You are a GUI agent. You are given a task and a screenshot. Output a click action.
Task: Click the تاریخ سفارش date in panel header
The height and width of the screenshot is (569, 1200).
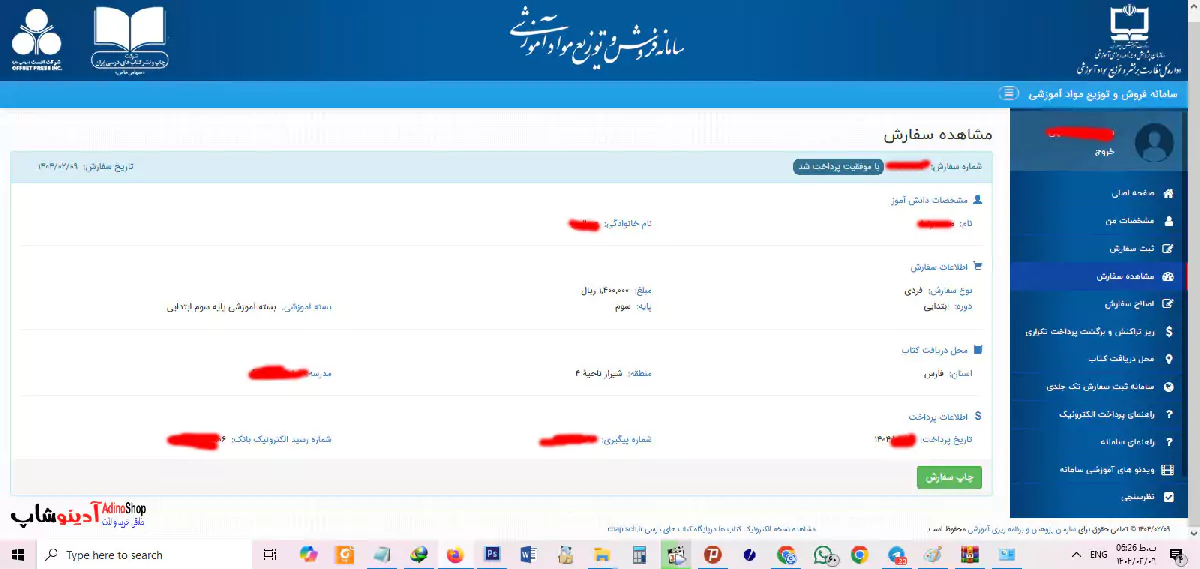(85, 166)
